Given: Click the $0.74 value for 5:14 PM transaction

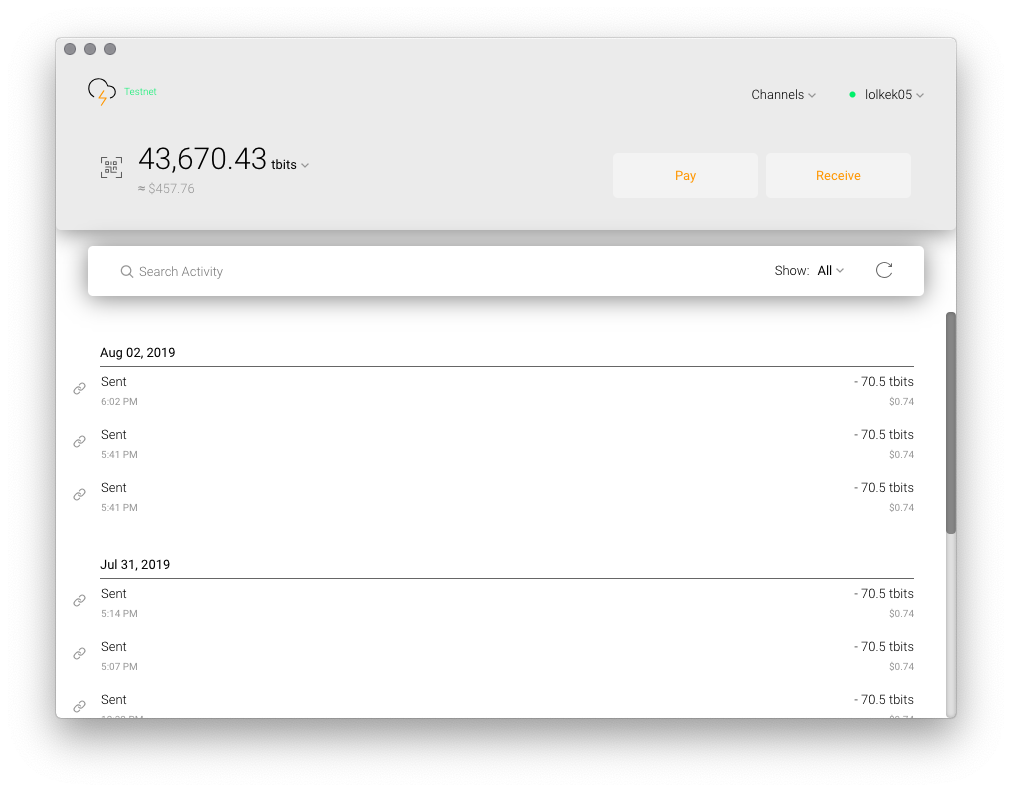Looking at the screenshot, I should click(901, 613).
